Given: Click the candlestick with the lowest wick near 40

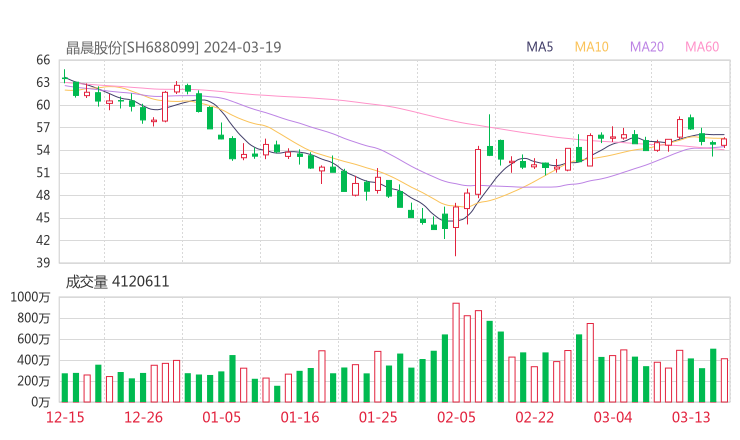Looking at the screenshot, I should point(456,230).
